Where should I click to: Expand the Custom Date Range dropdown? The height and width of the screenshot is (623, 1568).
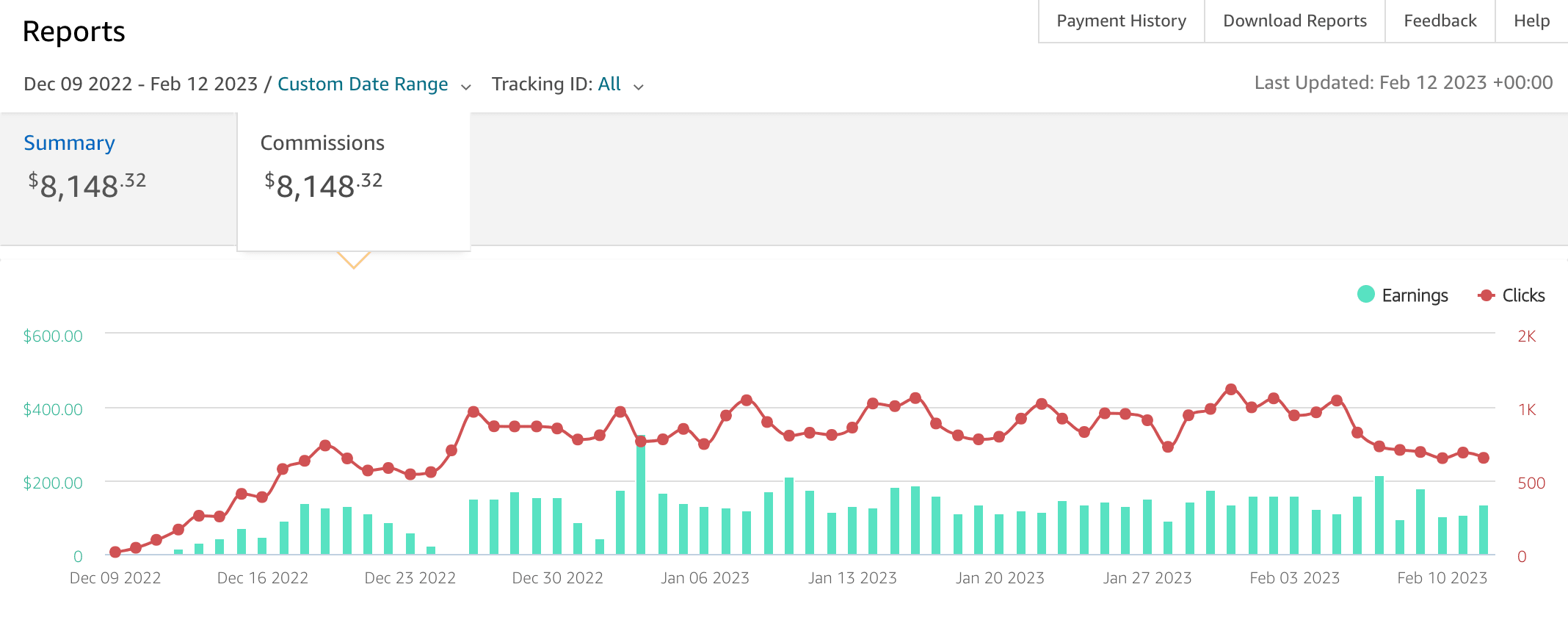point(363,84)
